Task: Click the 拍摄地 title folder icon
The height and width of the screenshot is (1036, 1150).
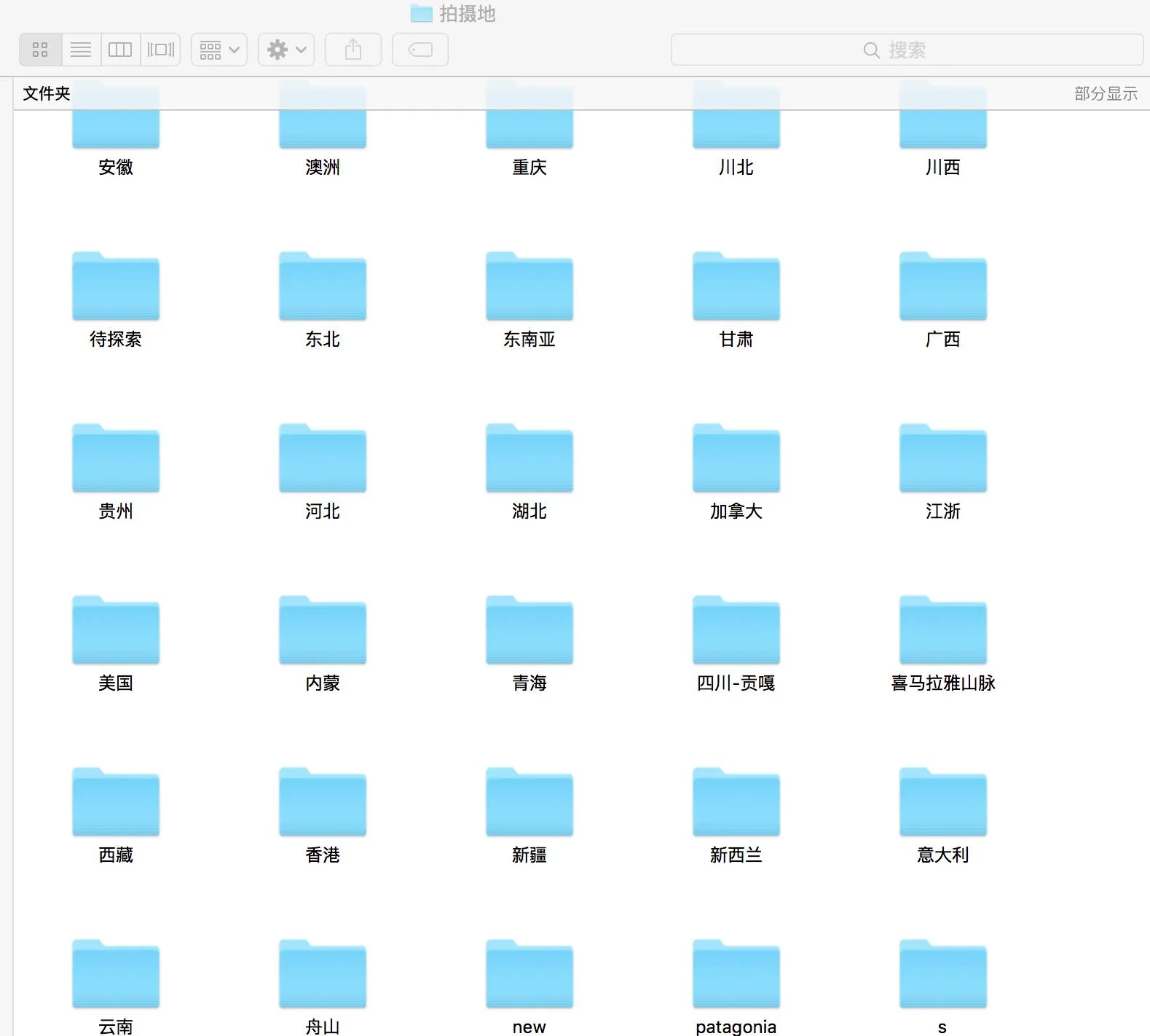Action: 422,13
